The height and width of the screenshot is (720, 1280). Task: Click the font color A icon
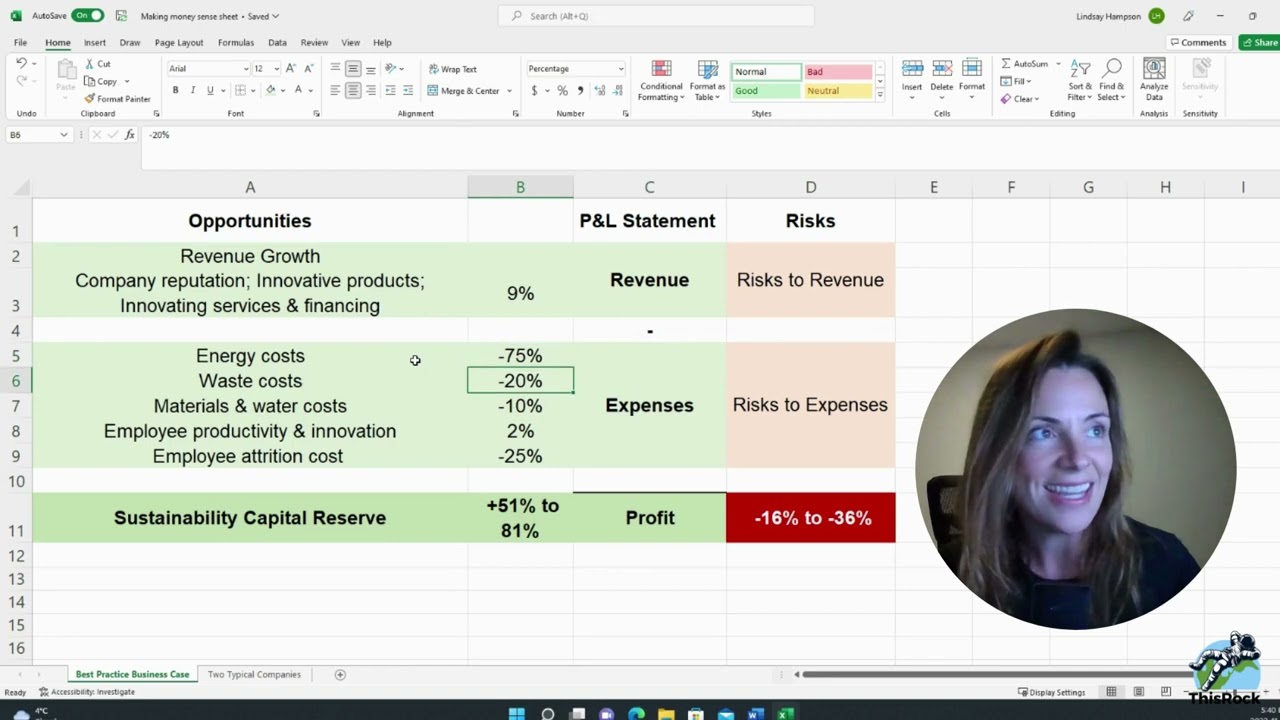click(x=297, y=90)
